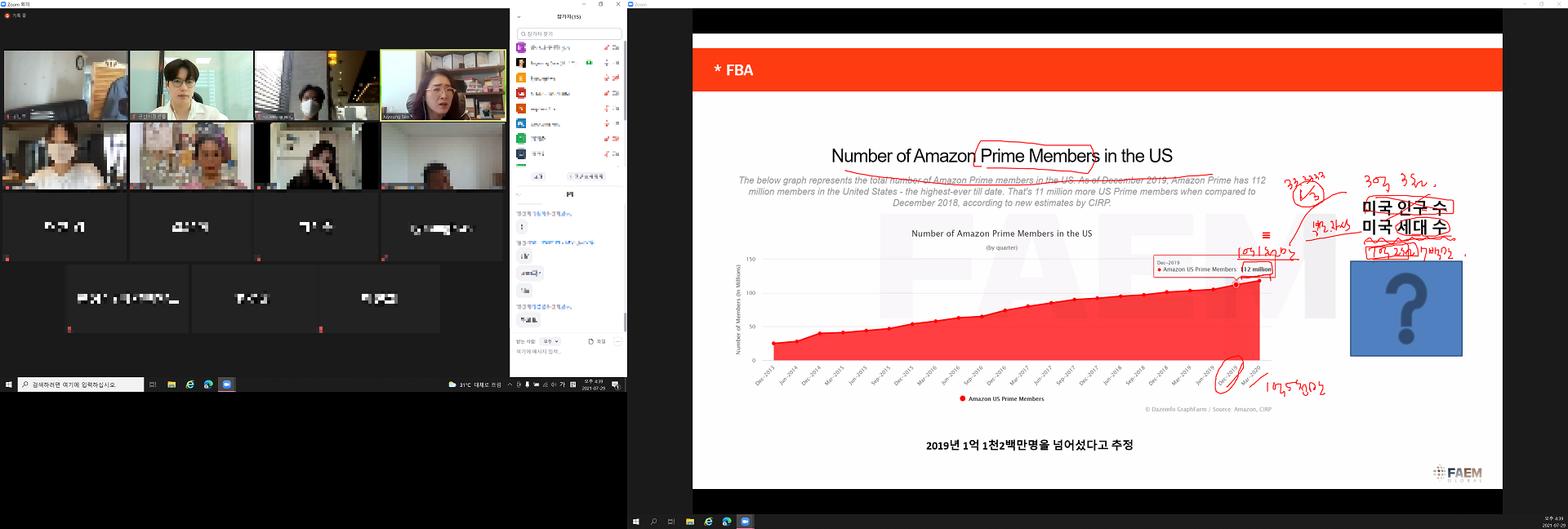
Task: Click the text '미국 세대 수'
Action: pos(1405,227)
